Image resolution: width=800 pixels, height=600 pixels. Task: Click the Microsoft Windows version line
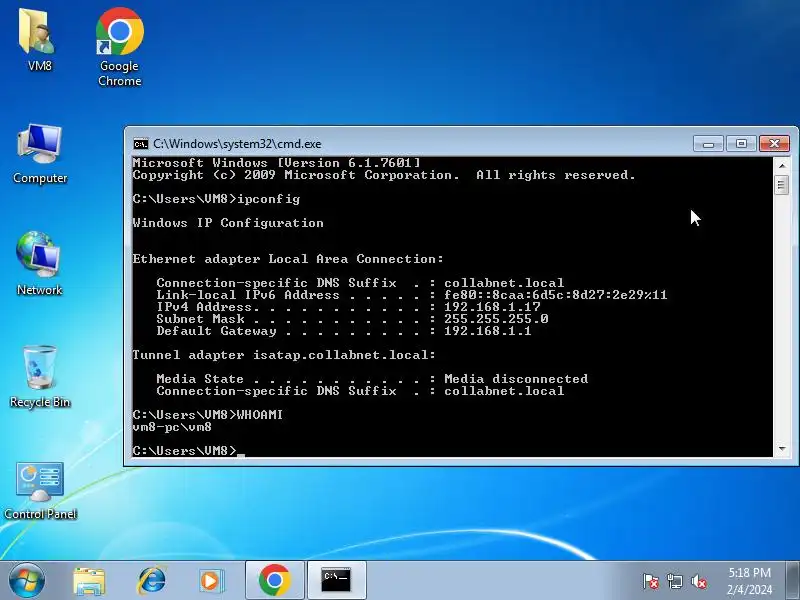tap(277, 163)
